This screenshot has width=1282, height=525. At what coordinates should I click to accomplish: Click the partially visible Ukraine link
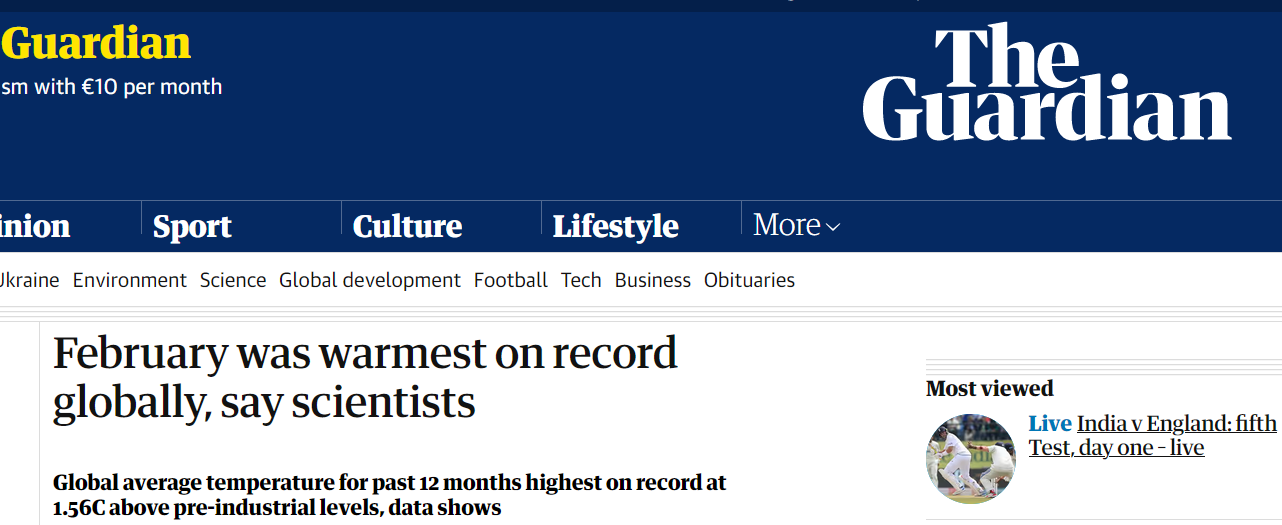pyautogui.click(x=29, y=280)
